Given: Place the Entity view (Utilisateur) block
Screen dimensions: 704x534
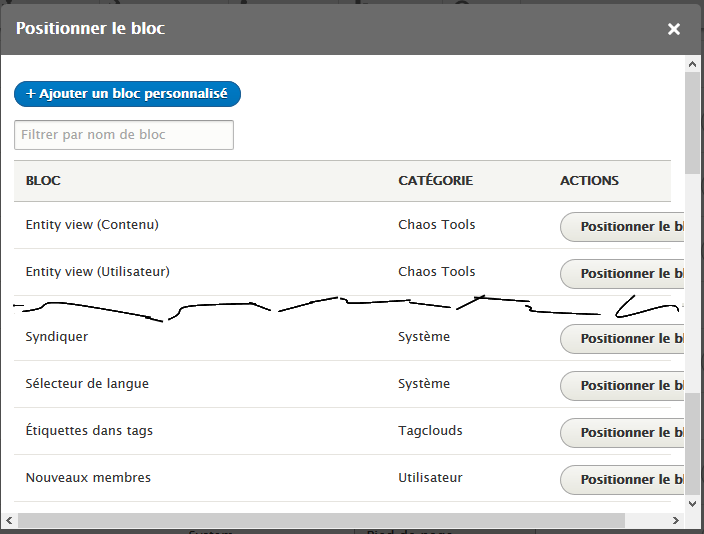Looking at the screenshot, I should pos(622,274).
